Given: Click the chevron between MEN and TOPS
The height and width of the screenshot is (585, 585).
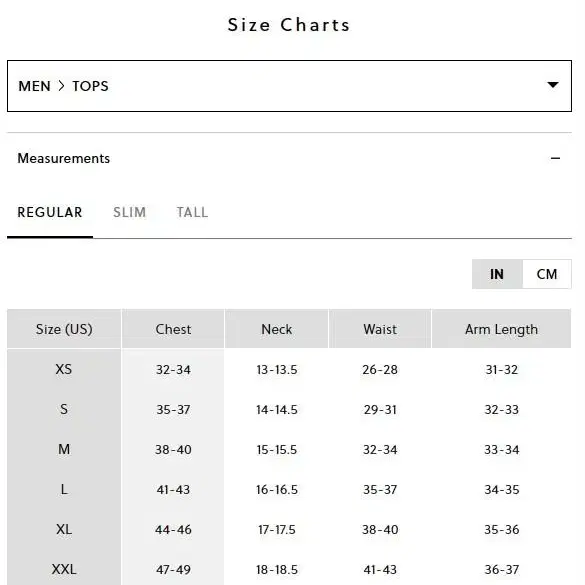Looking at the screenshot, I should pos(62,86).
